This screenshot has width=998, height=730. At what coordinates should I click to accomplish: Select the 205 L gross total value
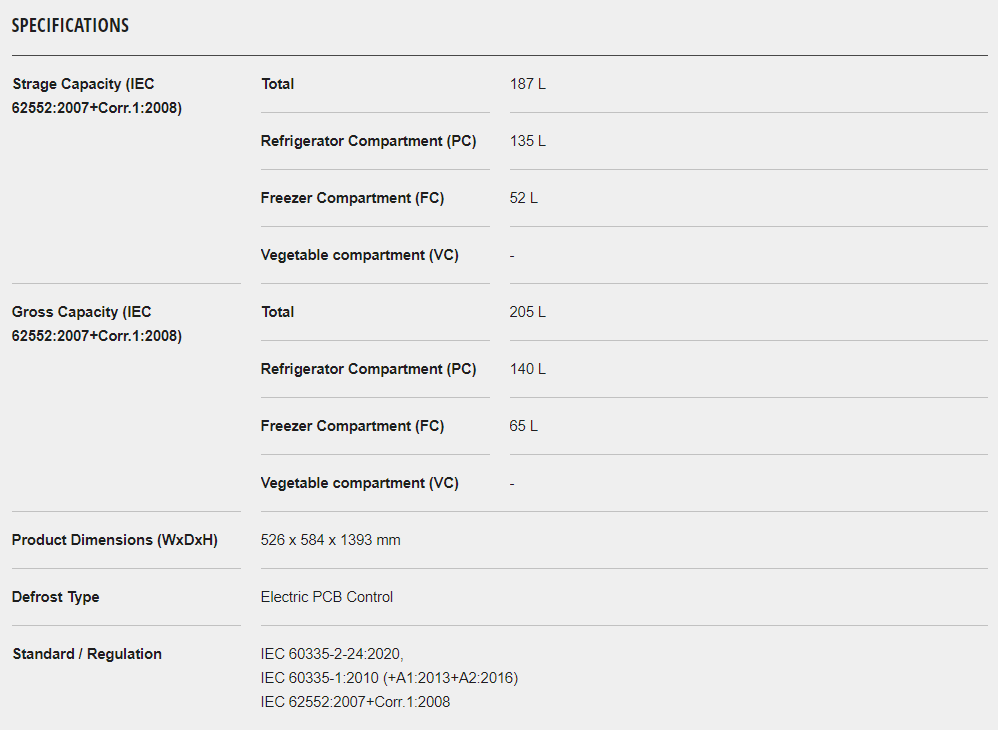click(527, 312)
